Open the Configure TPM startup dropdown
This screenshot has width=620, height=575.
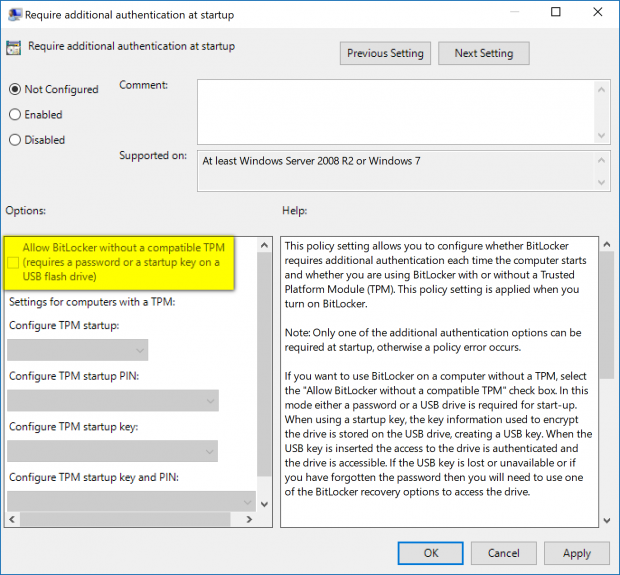(x=77, y=350)
